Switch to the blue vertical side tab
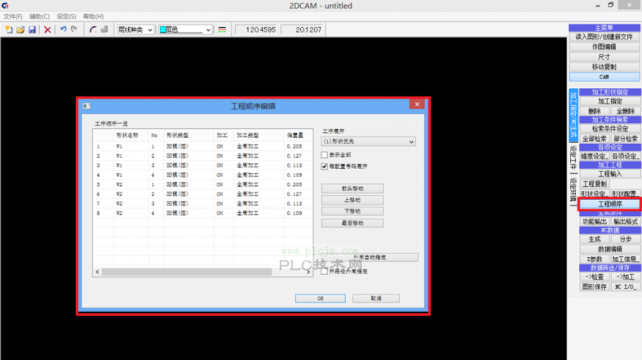Viewport: 642px width, 360px height. (573, 115)
